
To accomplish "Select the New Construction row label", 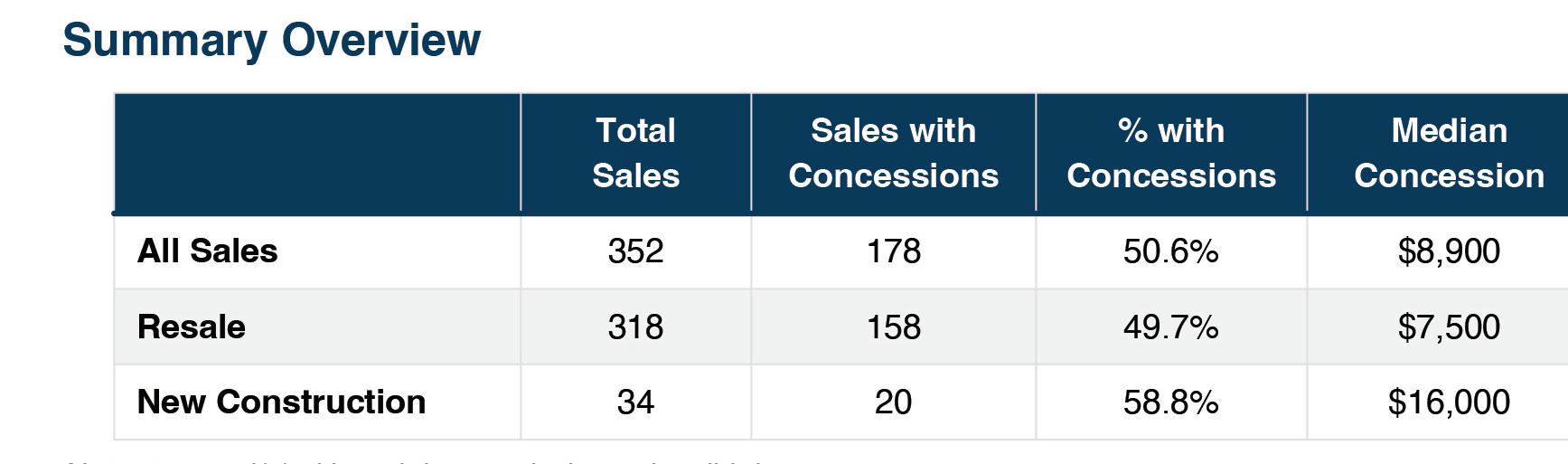I will [281, 402].
